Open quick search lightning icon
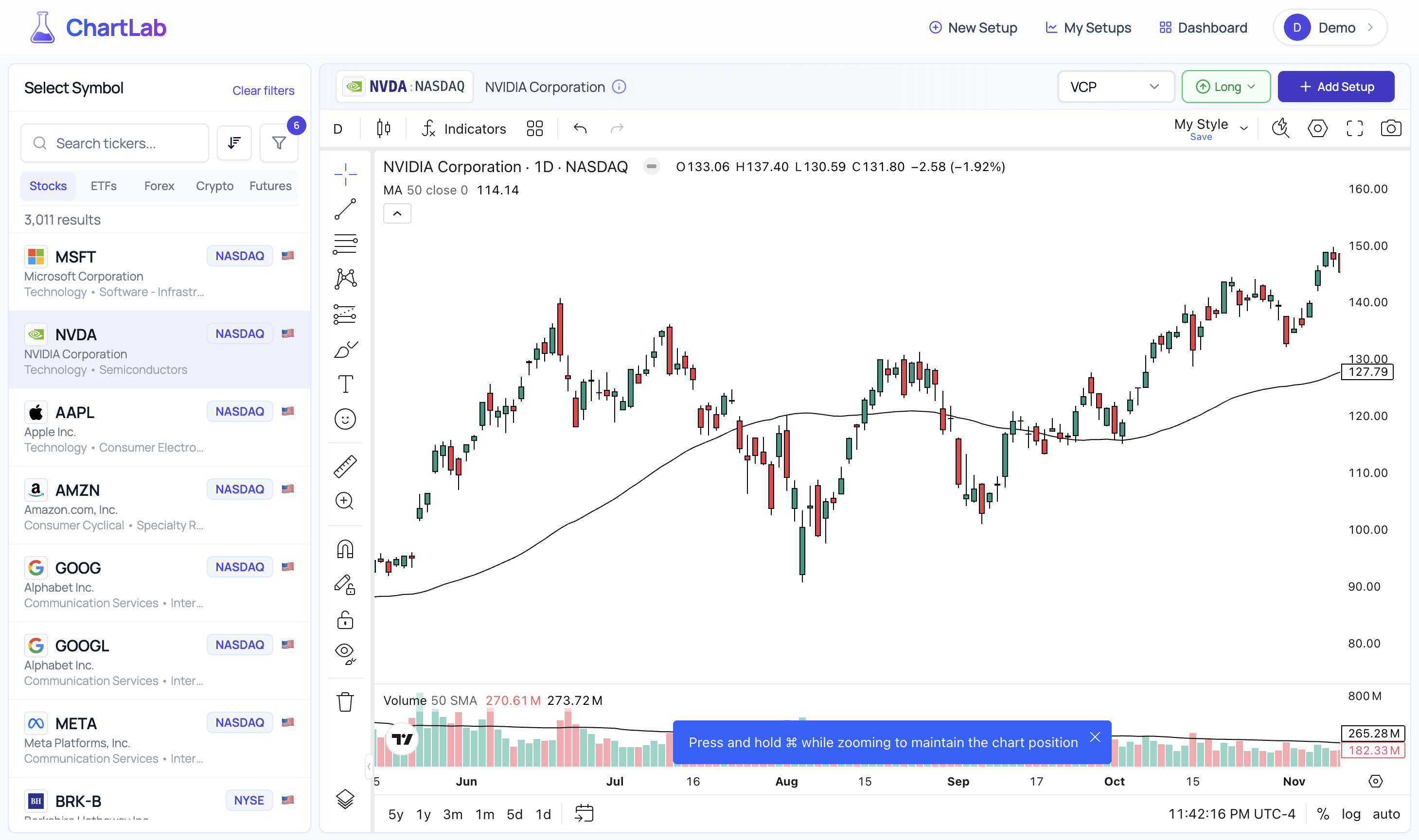Viewport: 1419px width, 840px height. coord(1280,129)
